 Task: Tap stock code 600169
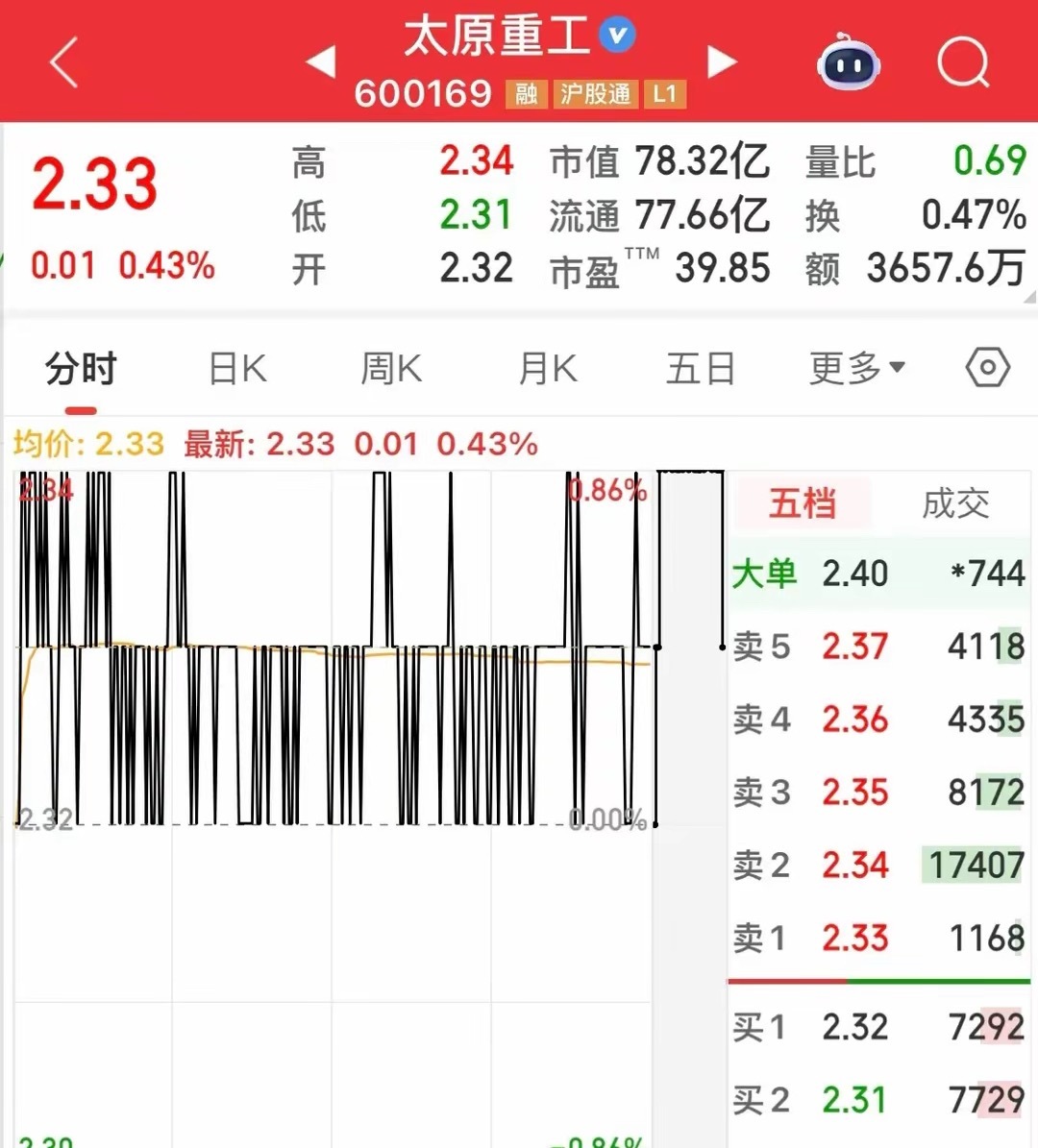click(x=423, y=94)
